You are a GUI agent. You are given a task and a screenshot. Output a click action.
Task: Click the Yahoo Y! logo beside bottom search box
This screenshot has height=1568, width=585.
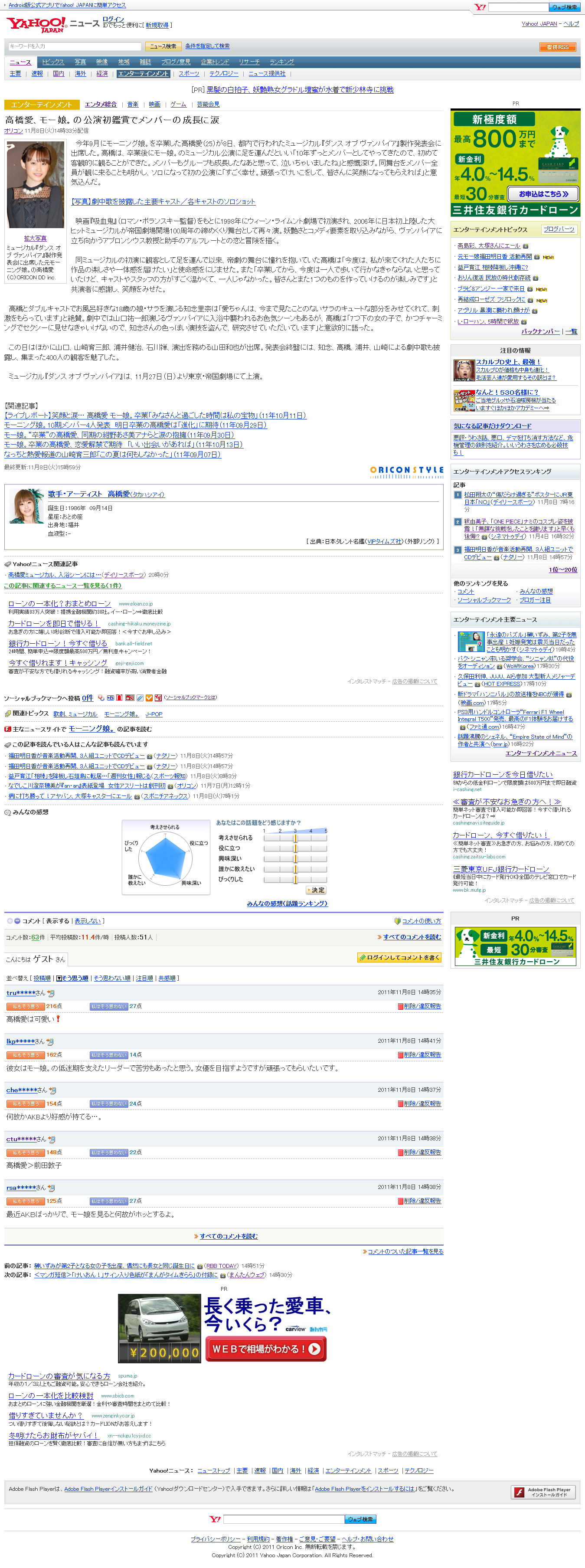(x=215, y=1519)
